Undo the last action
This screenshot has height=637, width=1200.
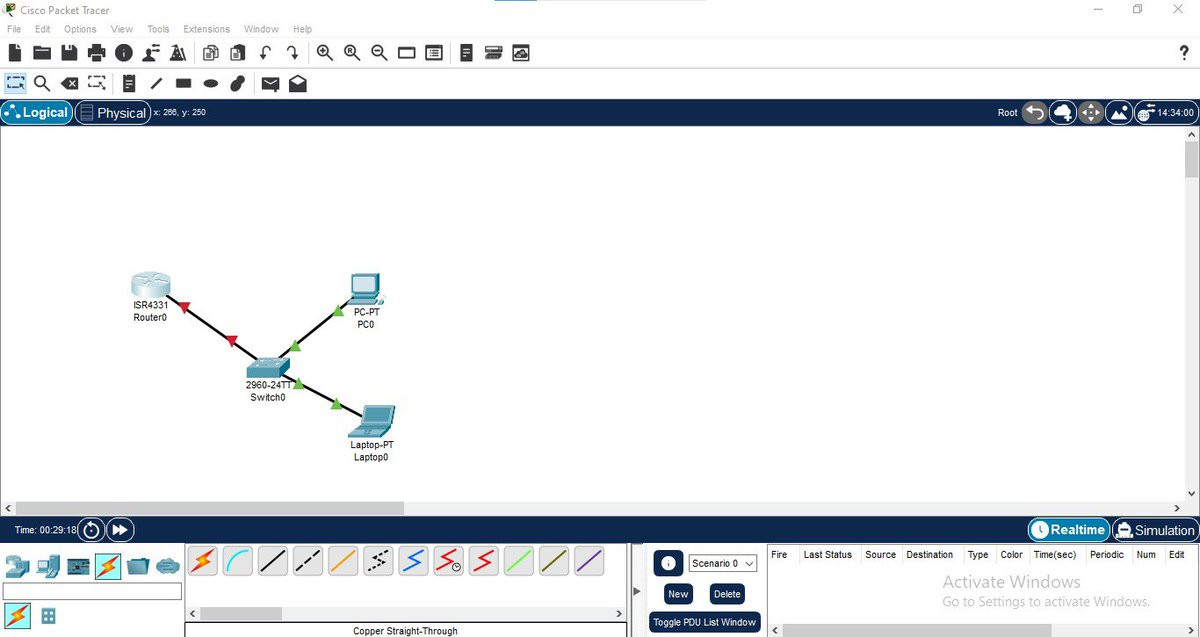coord(265,53)
